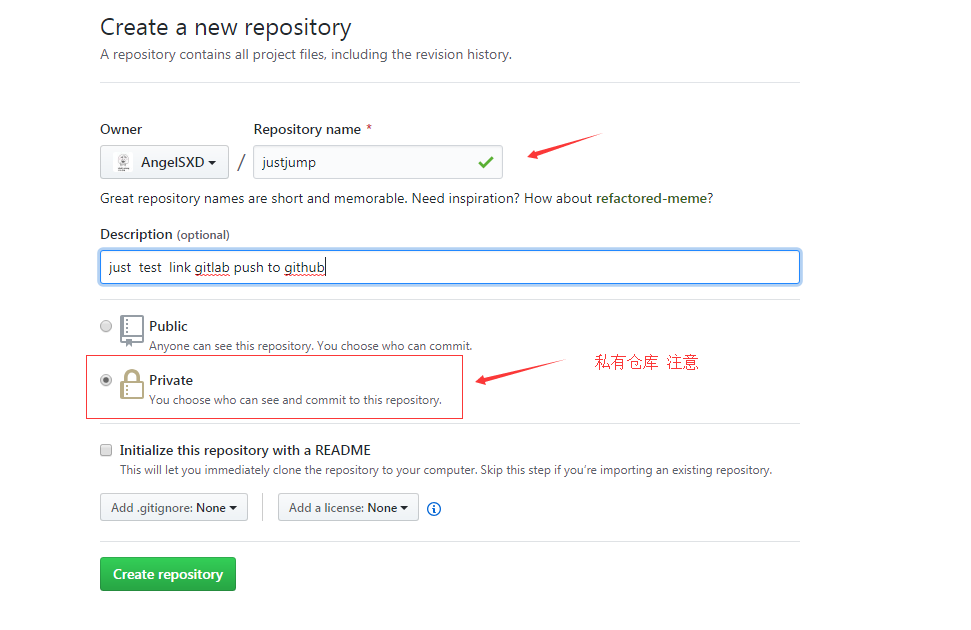Click the Create repository button
This screenshot has width=971, height=630.
click(x=168, y=574)
